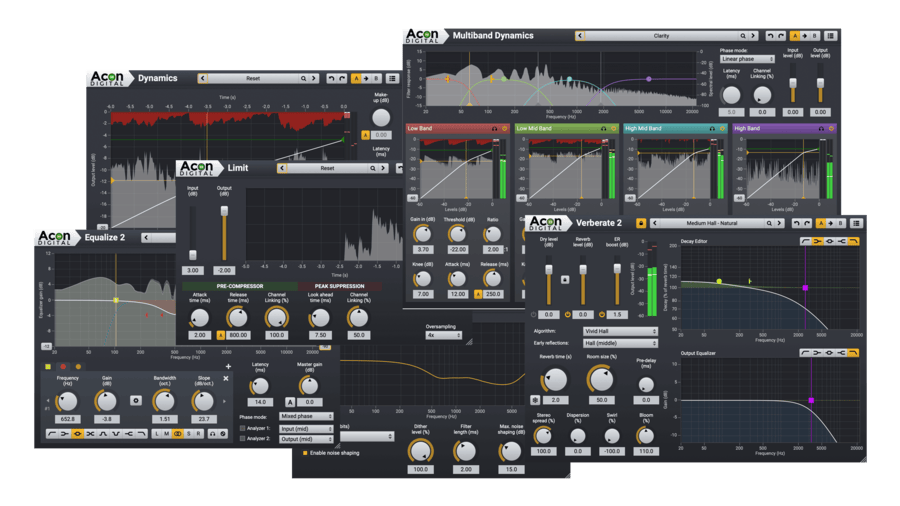Click undo icon in Dynamics header

tap(331, 79)
